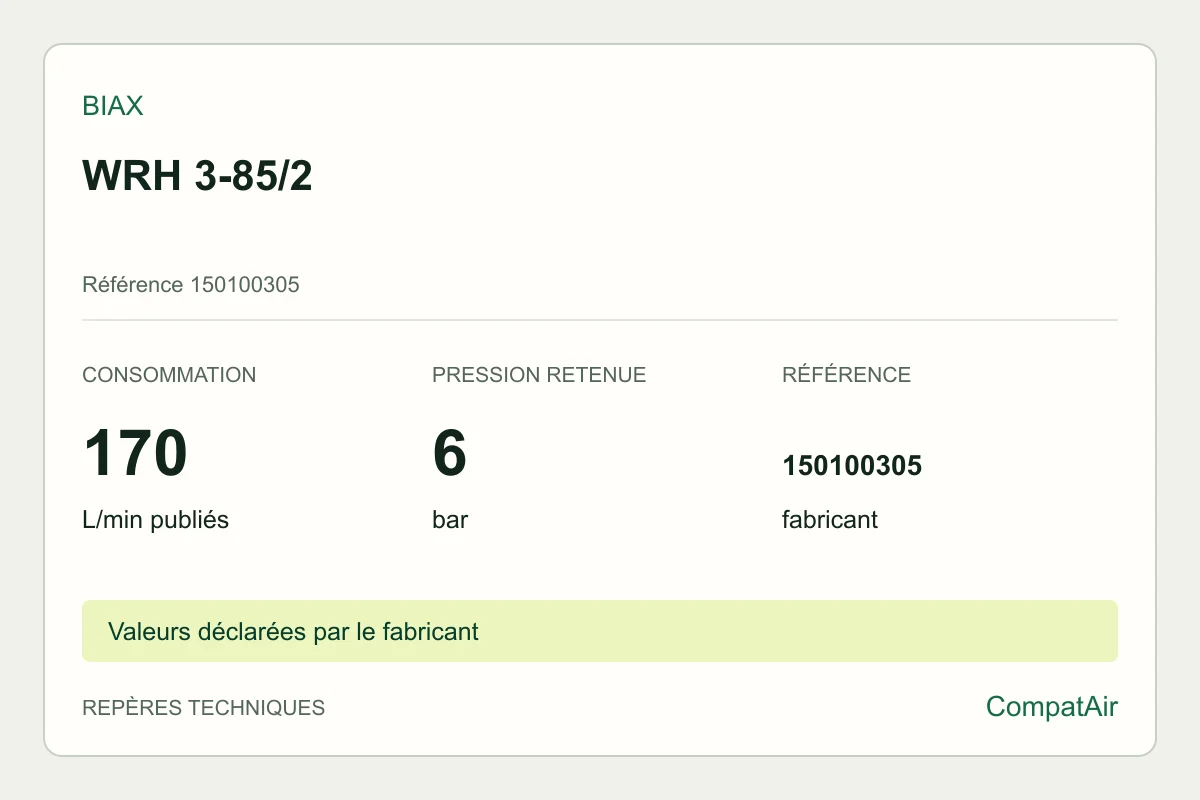Click the 'Référence 150100305' line under title
This screenshot has height=800, width=1200.
pyautogui.click(x=191, y=285)
